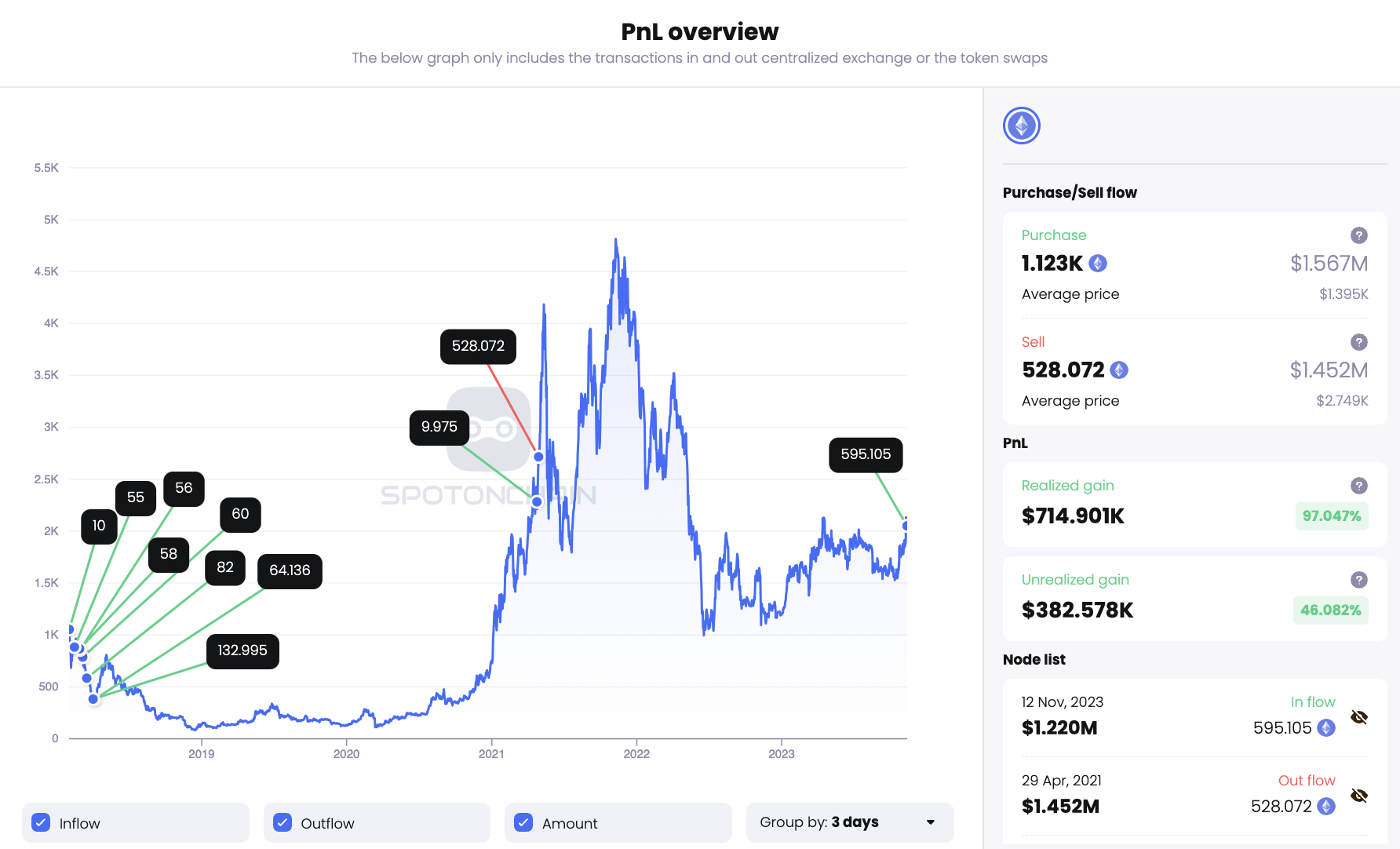Click the 46.082% unrealized gain badge
This screenshot has width=1400, height=849.
pyautogui.click(x=1330, y=610)
